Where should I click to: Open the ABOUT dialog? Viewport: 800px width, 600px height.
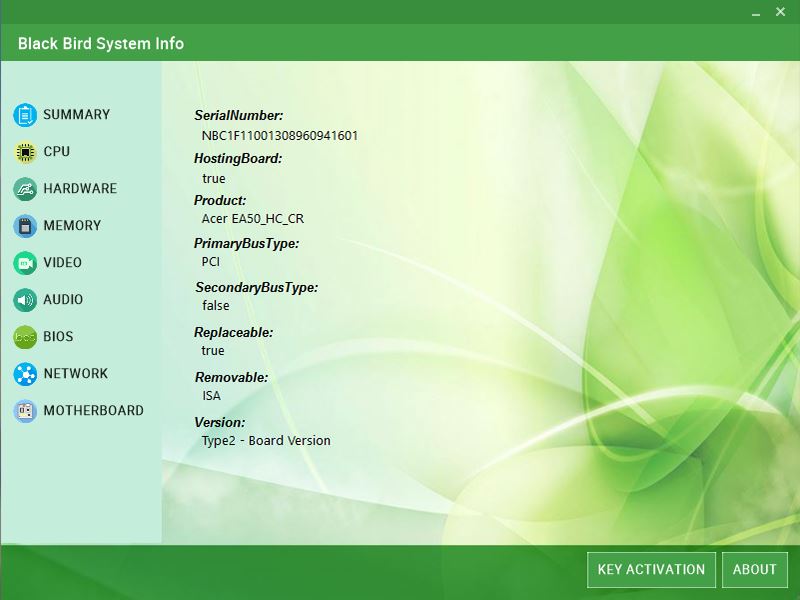coord(755,569)
